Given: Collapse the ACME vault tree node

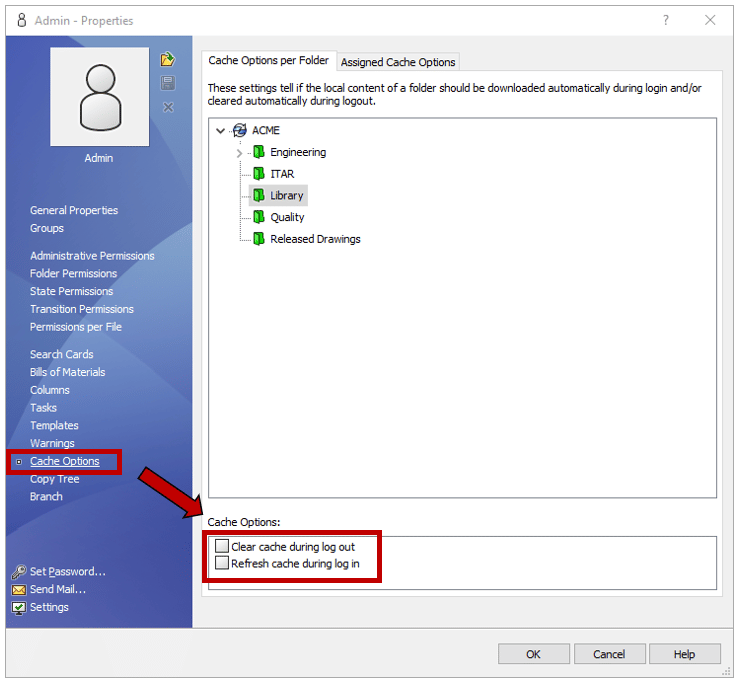Looking at the screenshot, I should coord(220,131).
